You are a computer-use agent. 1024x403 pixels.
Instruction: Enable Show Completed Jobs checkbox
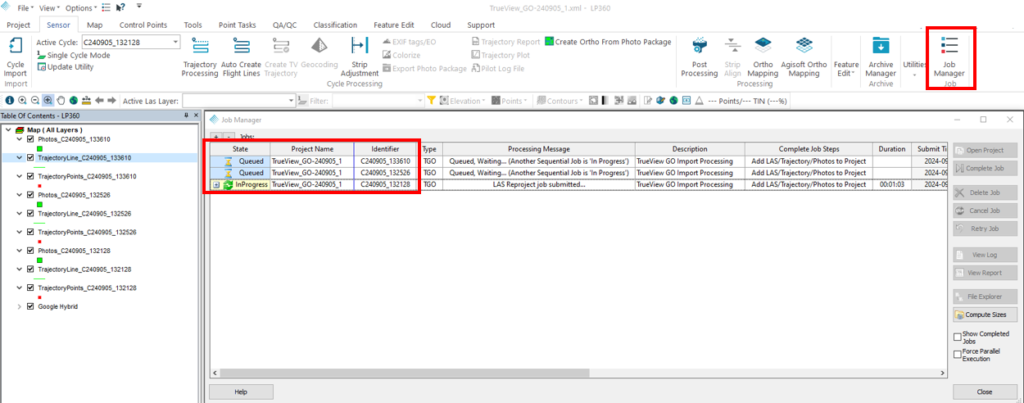pos(957,337)
